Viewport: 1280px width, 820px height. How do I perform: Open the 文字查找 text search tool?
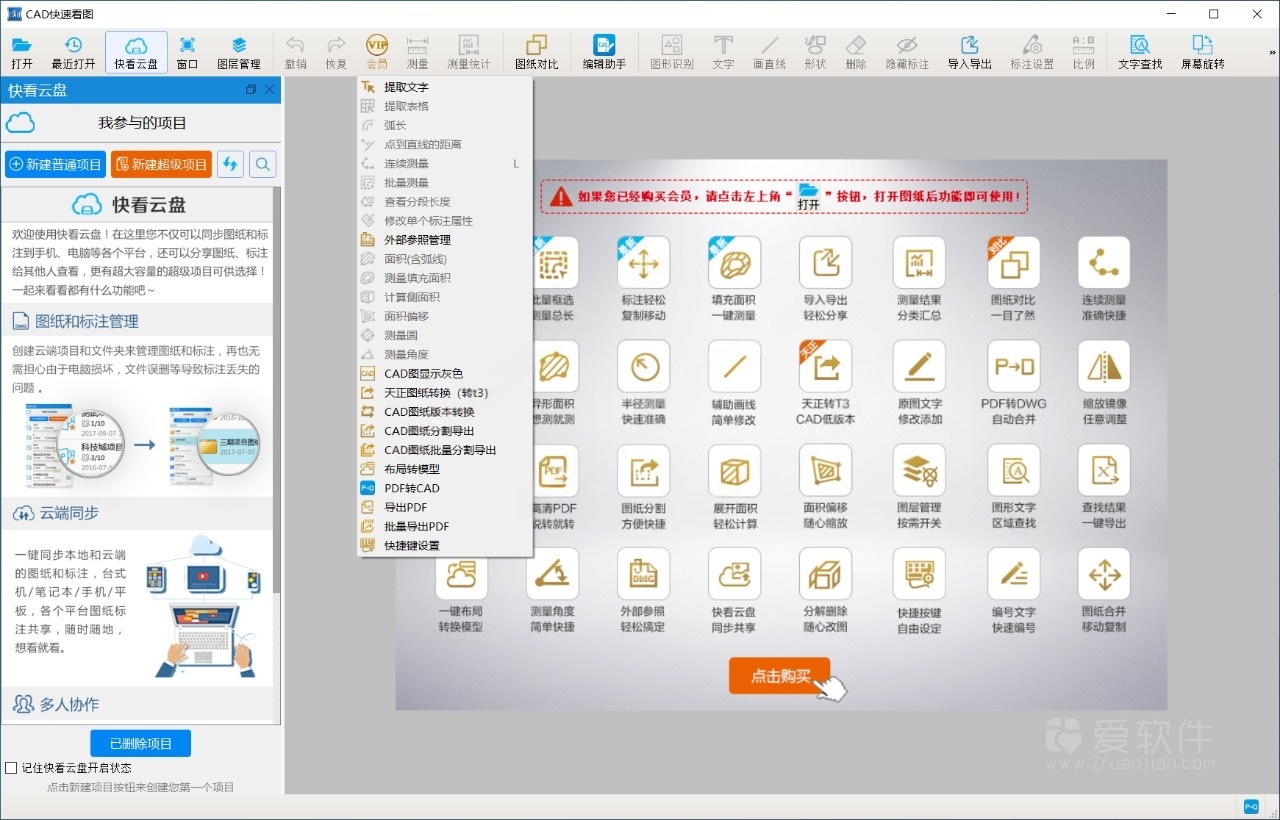point(1140,51)
